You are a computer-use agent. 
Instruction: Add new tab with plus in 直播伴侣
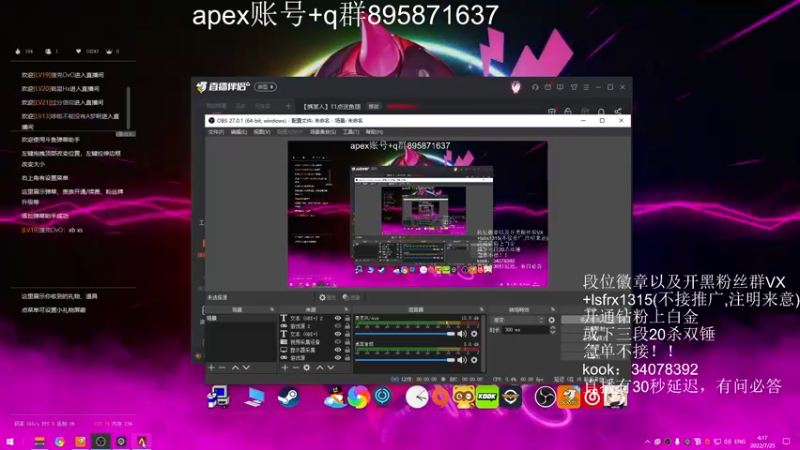tap(288, 106)
